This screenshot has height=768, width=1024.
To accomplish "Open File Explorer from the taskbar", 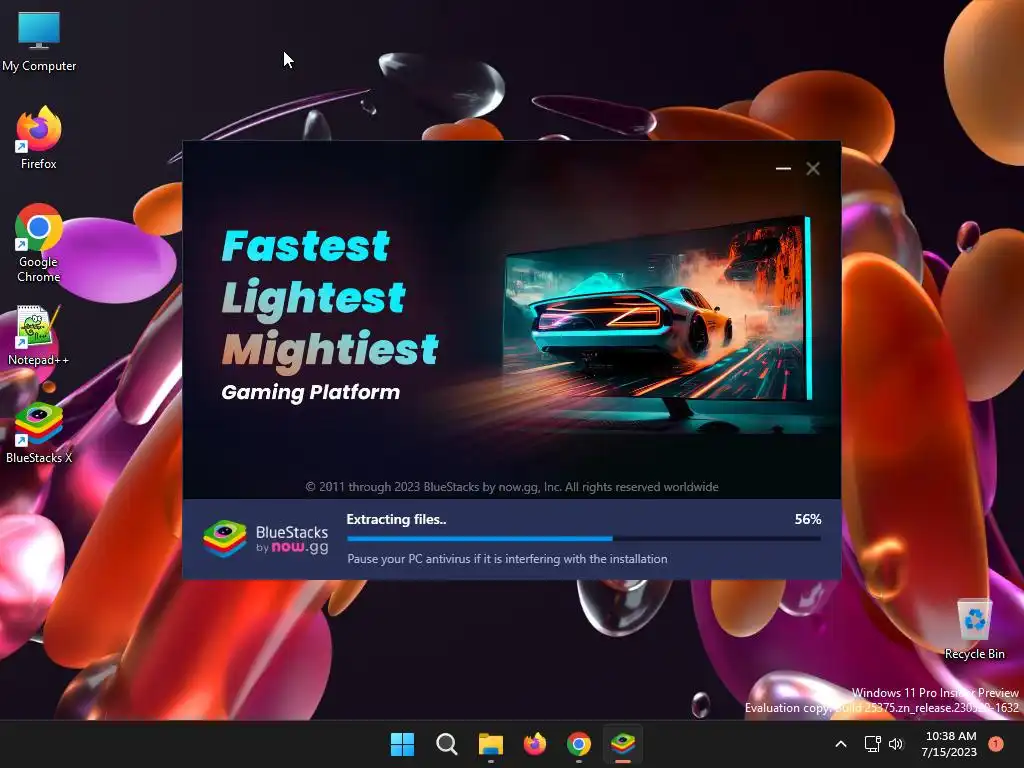I will [491, 744].
